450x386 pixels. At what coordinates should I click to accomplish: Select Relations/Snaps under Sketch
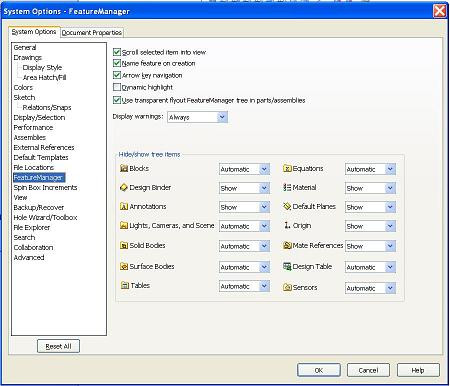pyautogui.click(x=47, y=107)
